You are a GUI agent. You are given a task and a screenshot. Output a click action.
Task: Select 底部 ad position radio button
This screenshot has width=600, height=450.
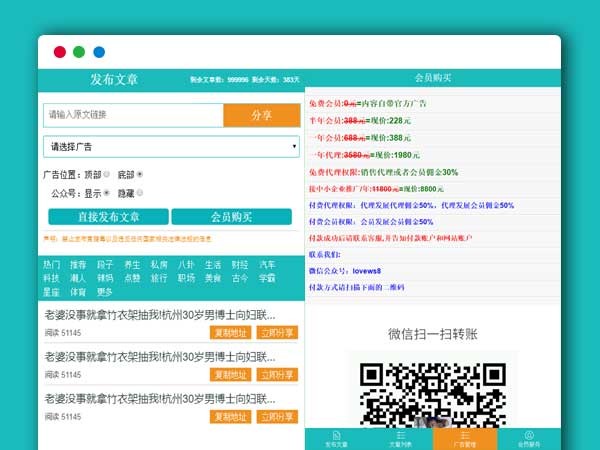(x=140, y=174)
